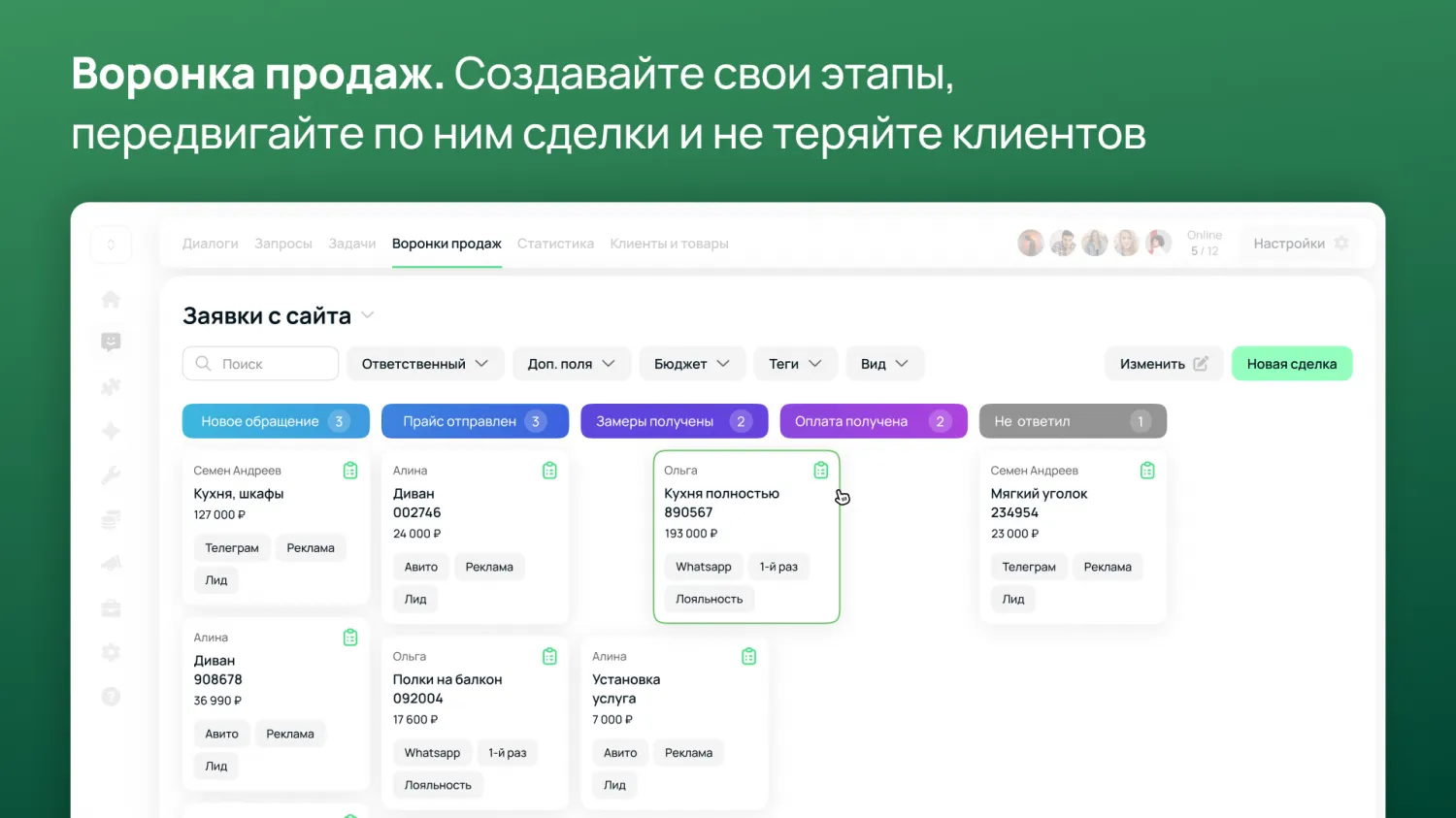Click the chat smiley icon in the sidebar
This screenshot has height=818, width=1456.
coord(111,342)
